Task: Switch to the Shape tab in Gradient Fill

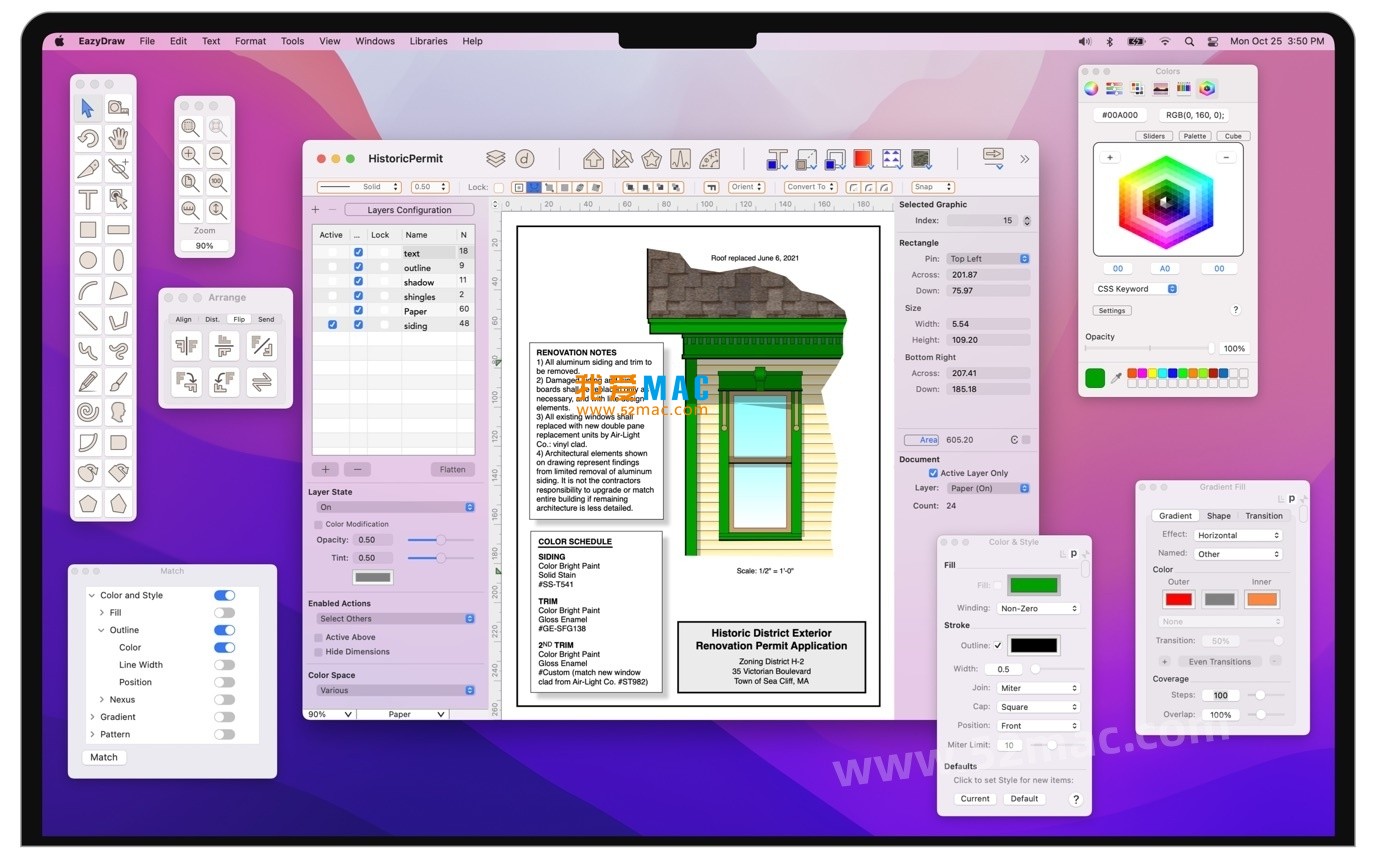Action: (x=1219, y=515)
